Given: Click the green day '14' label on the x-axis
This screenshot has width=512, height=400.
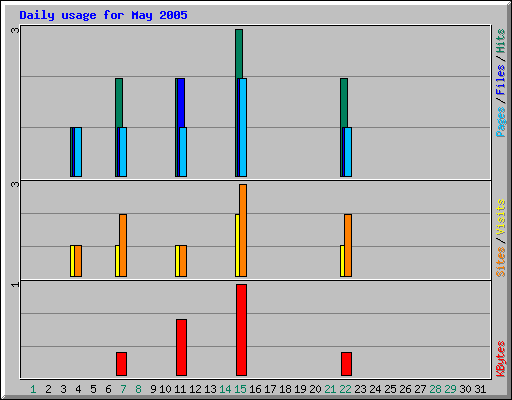Looking at the screenshot, I should point(225,389).
